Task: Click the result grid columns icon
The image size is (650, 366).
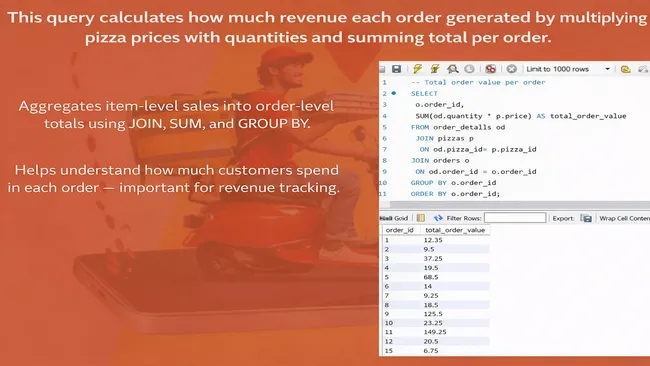Action: (x=421, y=218)
